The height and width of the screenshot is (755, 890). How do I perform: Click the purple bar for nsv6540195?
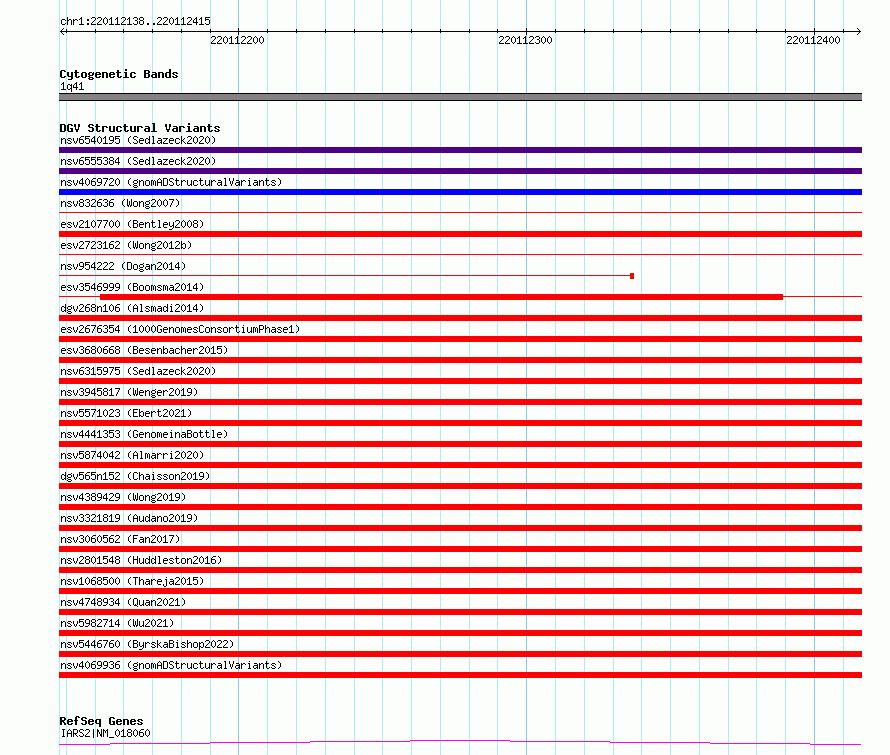(x=460, y=150)
